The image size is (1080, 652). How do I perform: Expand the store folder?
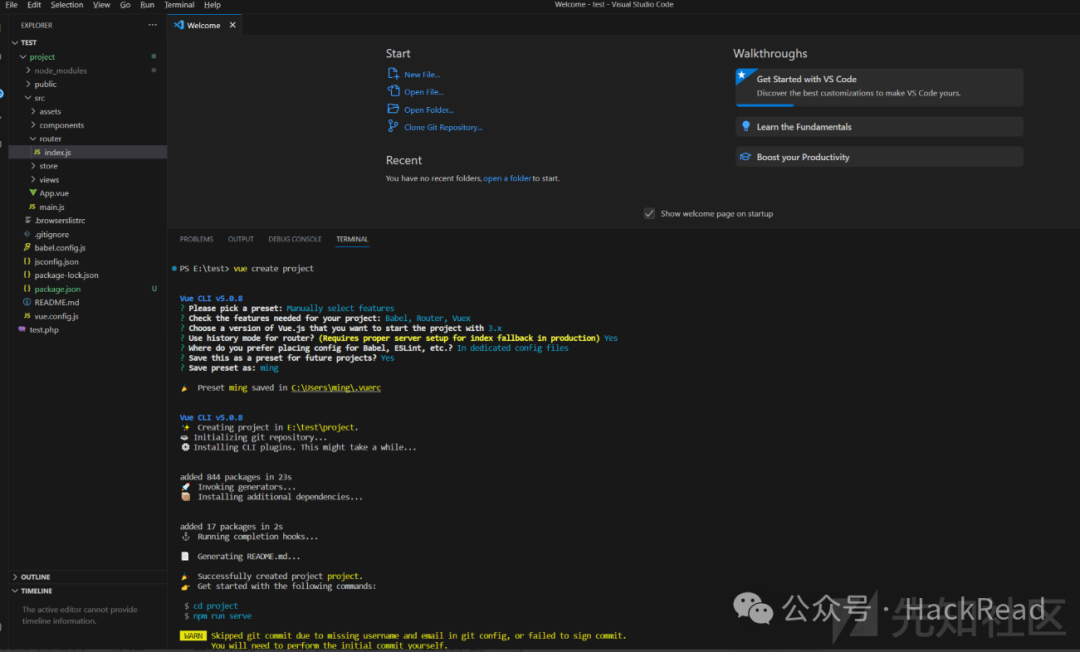[32, 166]
